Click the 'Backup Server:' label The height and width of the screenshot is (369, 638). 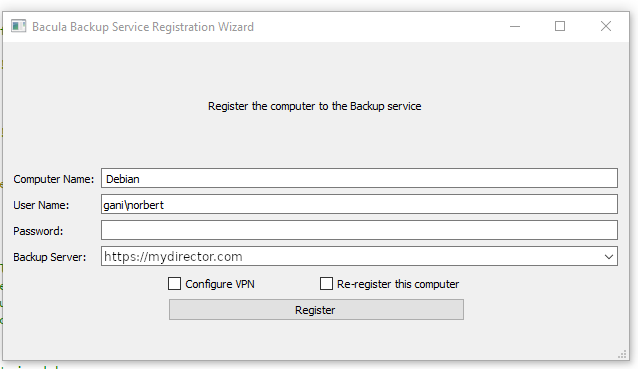click(x=50, y=257)
